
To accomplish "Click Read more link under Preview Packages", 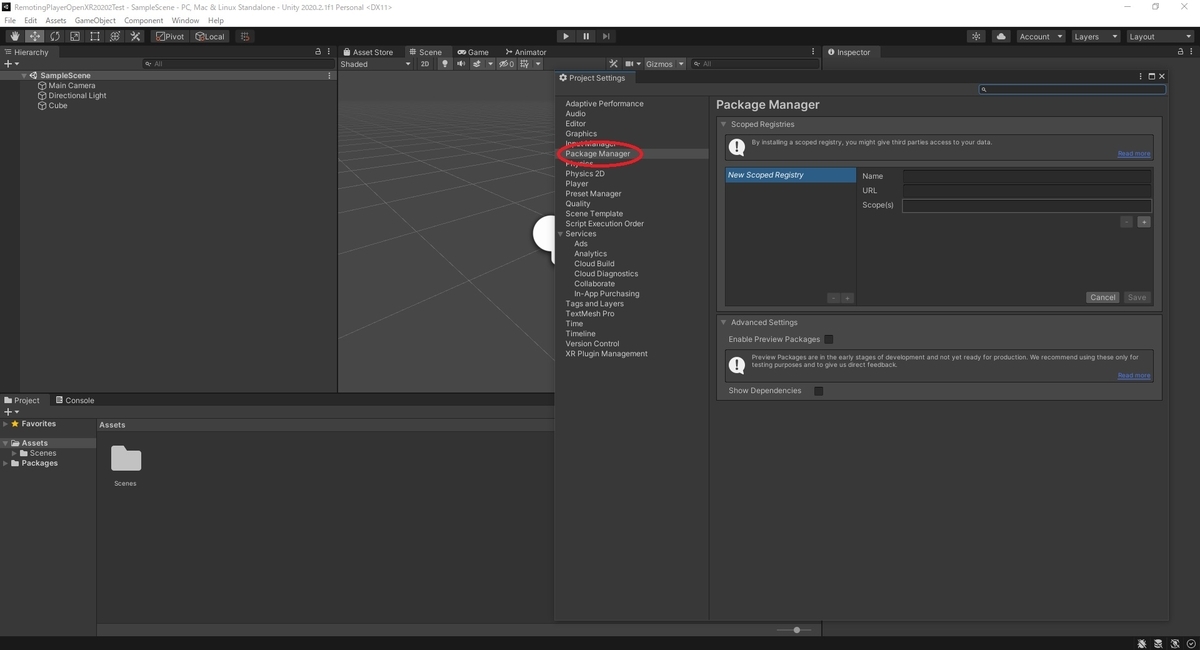I will [1134, 375].
